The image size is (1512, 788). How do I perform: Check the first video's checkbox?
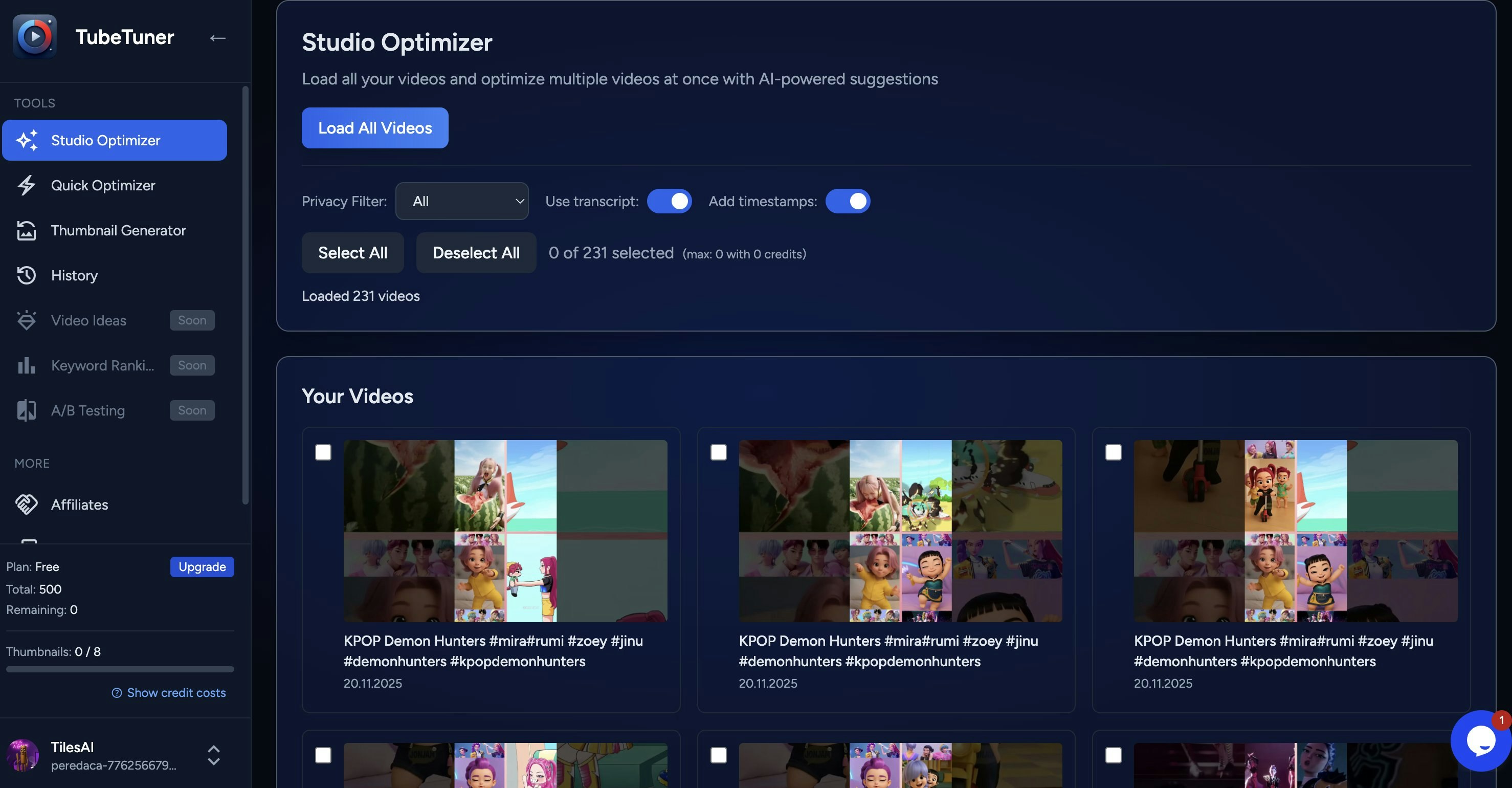pyautogui.click(x=323, y=452)
